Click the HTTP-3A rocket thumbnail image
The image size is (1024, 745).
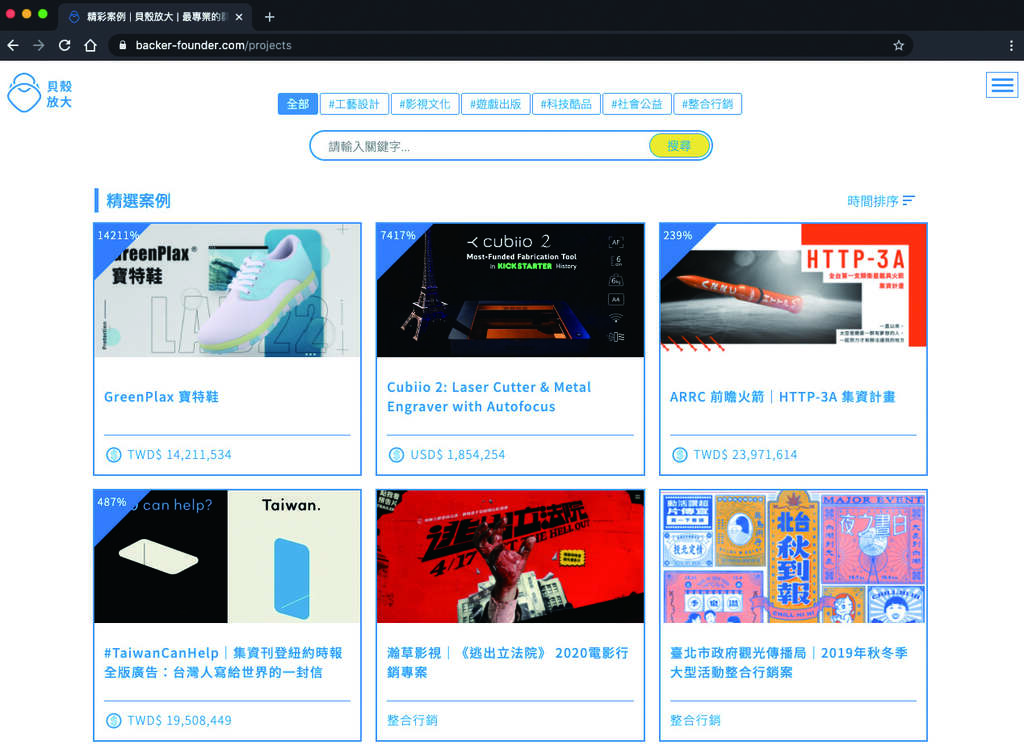793,291
